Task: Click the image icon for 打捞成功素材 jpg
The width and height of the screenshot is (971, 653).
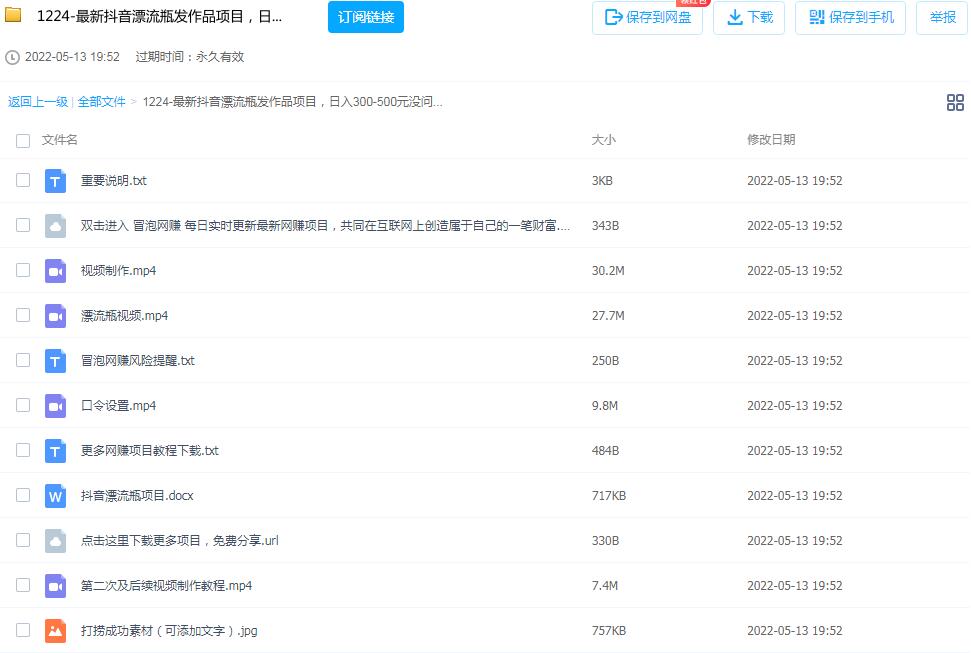Action: pyautogui.click(x=55, y=631)
